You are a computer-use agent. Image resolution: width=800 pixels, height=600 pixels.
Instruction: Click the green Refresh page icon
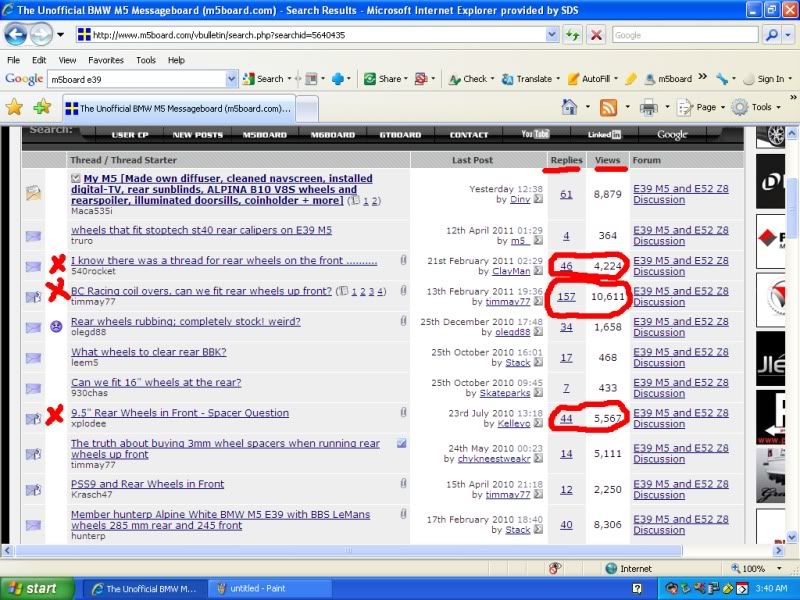(x=572, y=35)
